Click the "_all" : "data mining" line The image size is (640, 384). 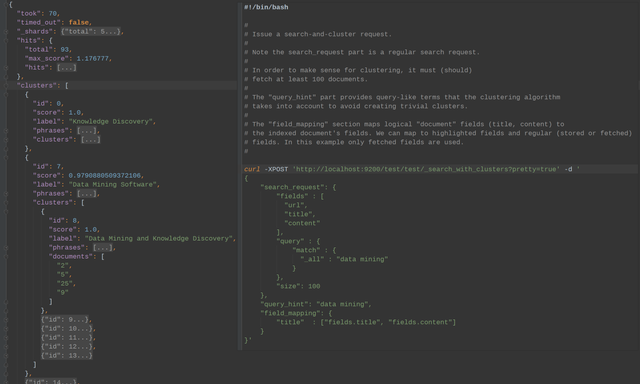click(344, 259)
